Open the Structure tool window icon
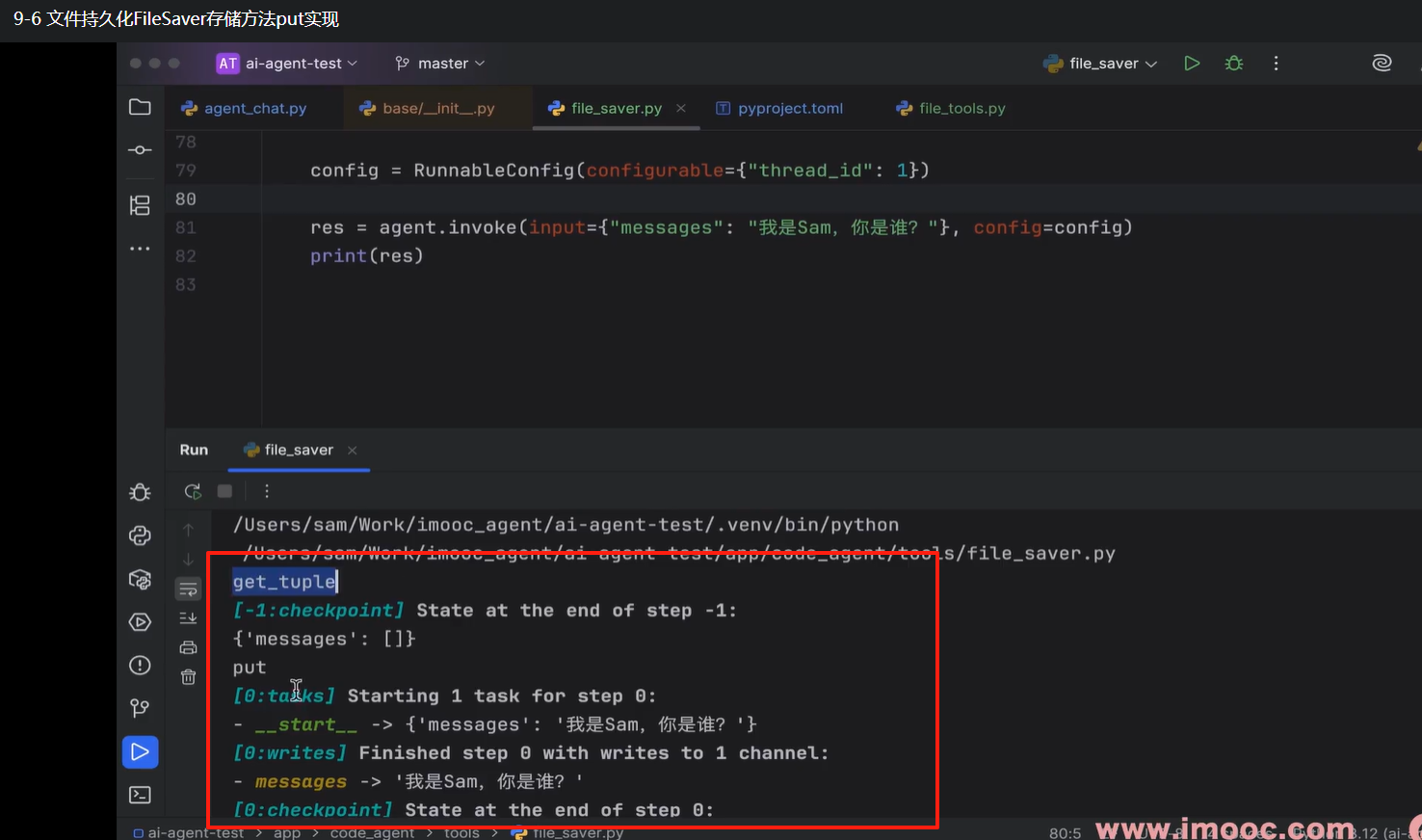 pos(140,205)
